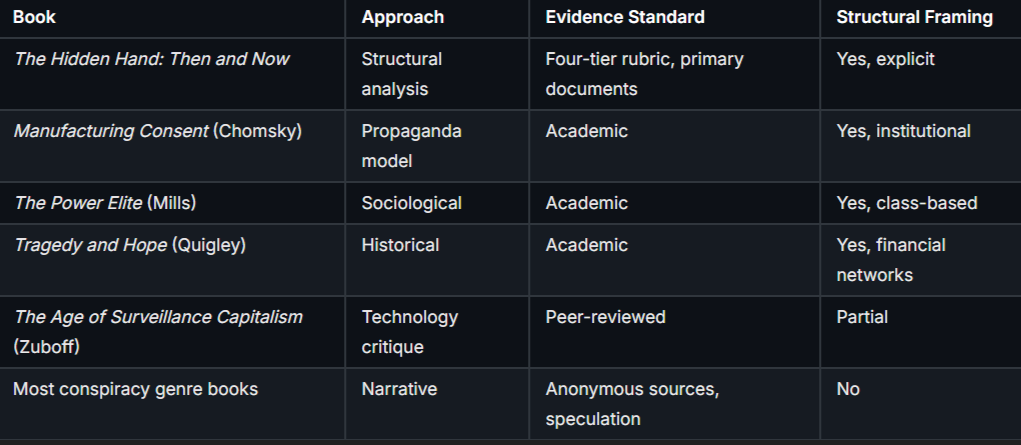Click the "Peer-reviewed" evidence standard cell
The height and width of the screenshot is (445, 1021).
605,317
